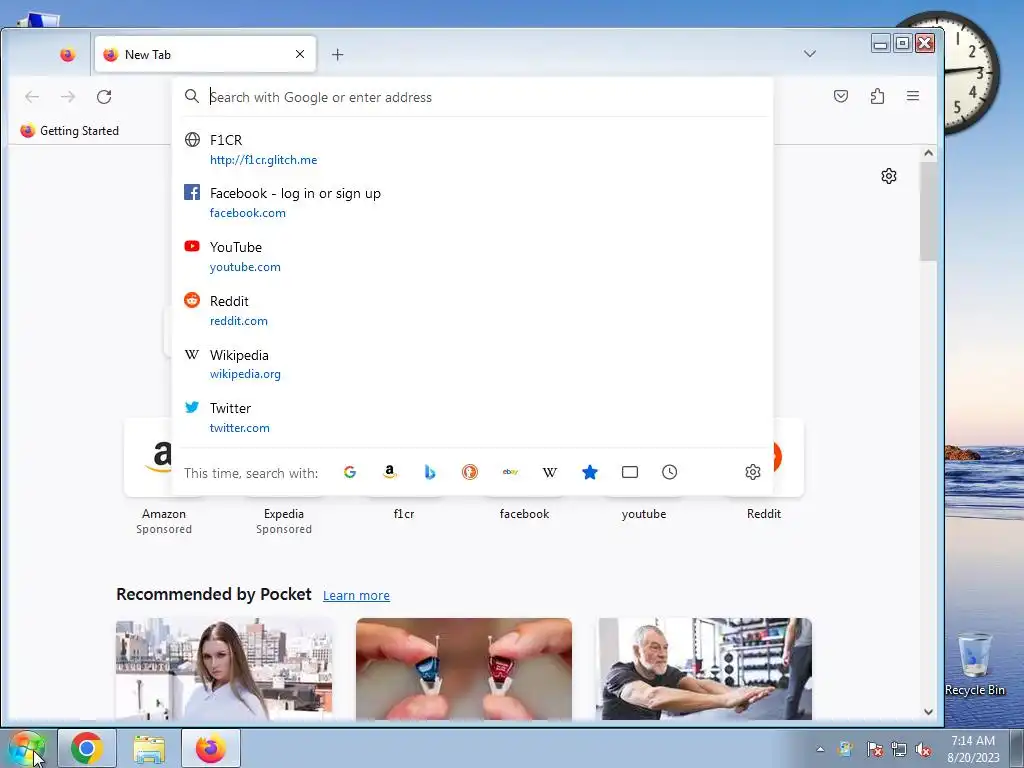
Task: Open Save to Pocket toolbar icon
Action: coord(841,97)
